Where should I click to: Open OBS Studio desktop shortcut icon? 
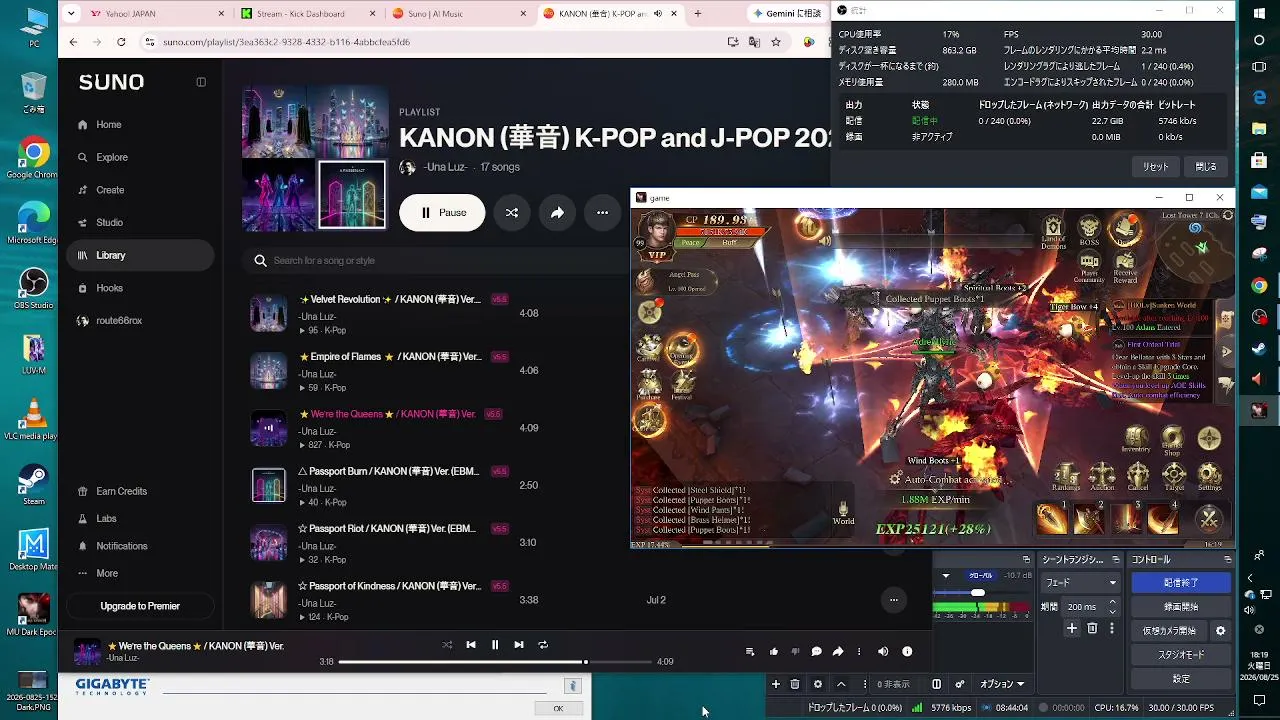point(34,288)
